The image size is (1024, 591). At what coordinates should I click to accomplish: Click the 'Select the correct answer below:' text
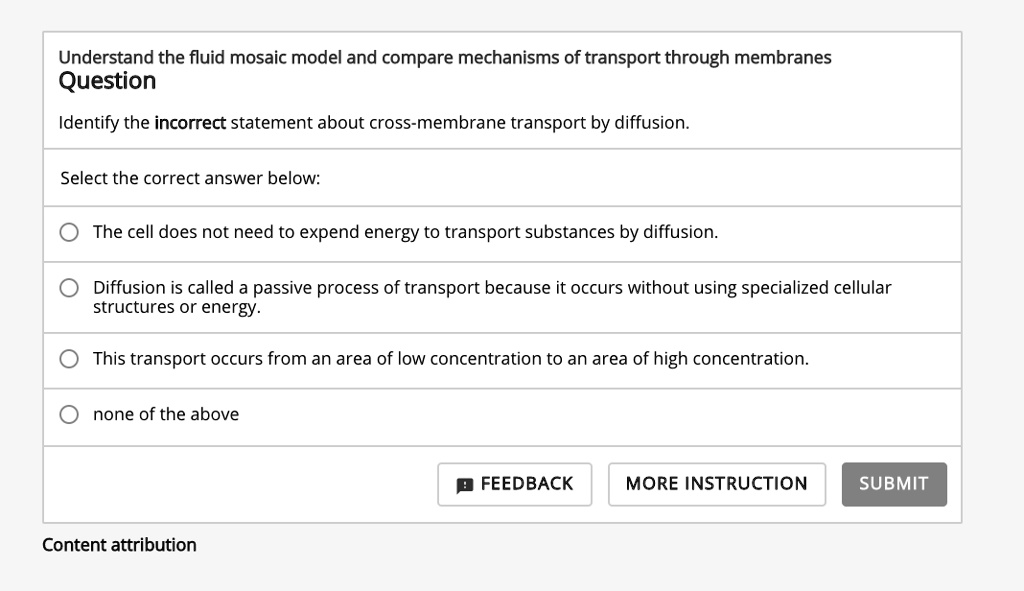coord(190,178)
